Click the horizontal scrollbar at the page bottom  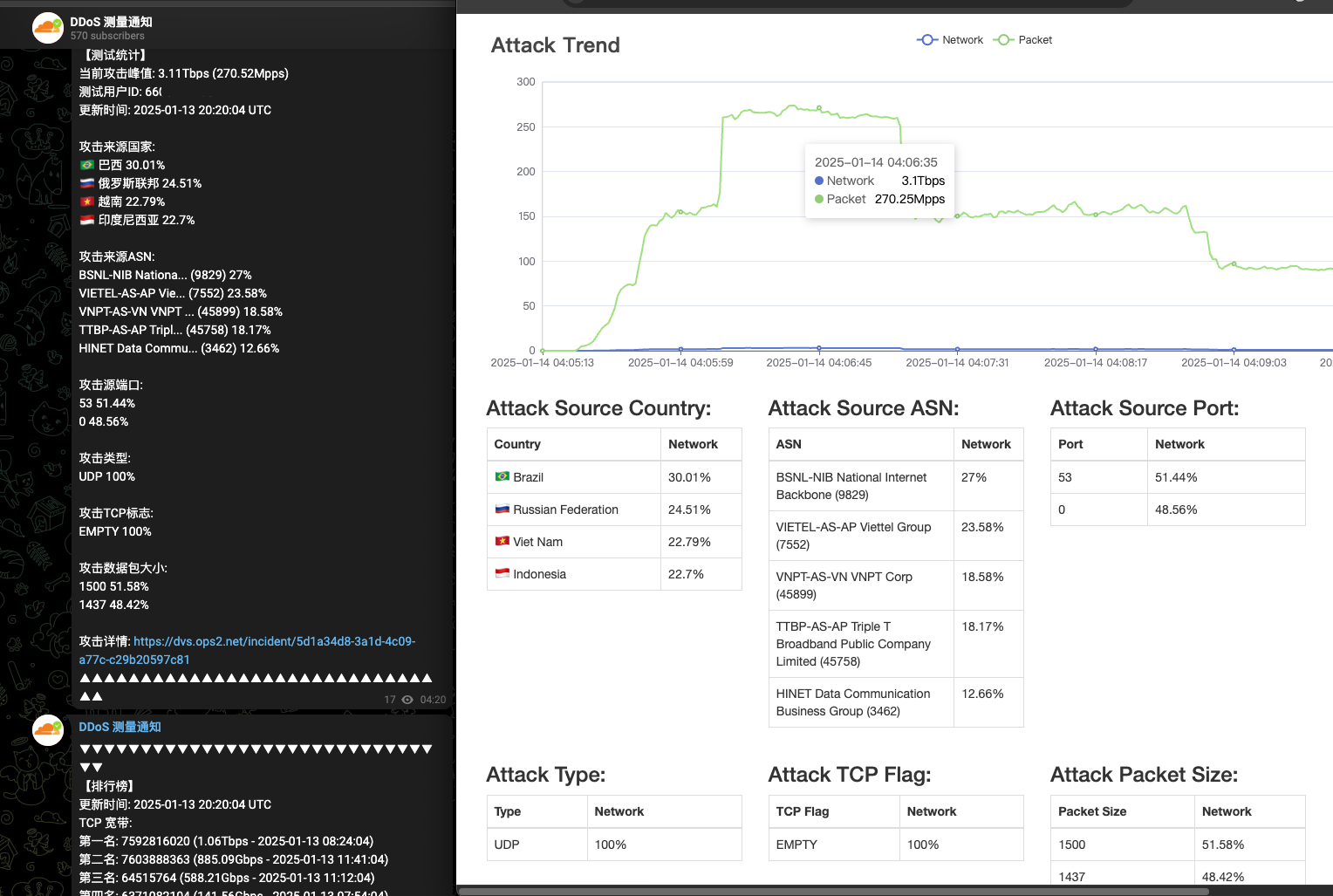[x=833, y=892]
